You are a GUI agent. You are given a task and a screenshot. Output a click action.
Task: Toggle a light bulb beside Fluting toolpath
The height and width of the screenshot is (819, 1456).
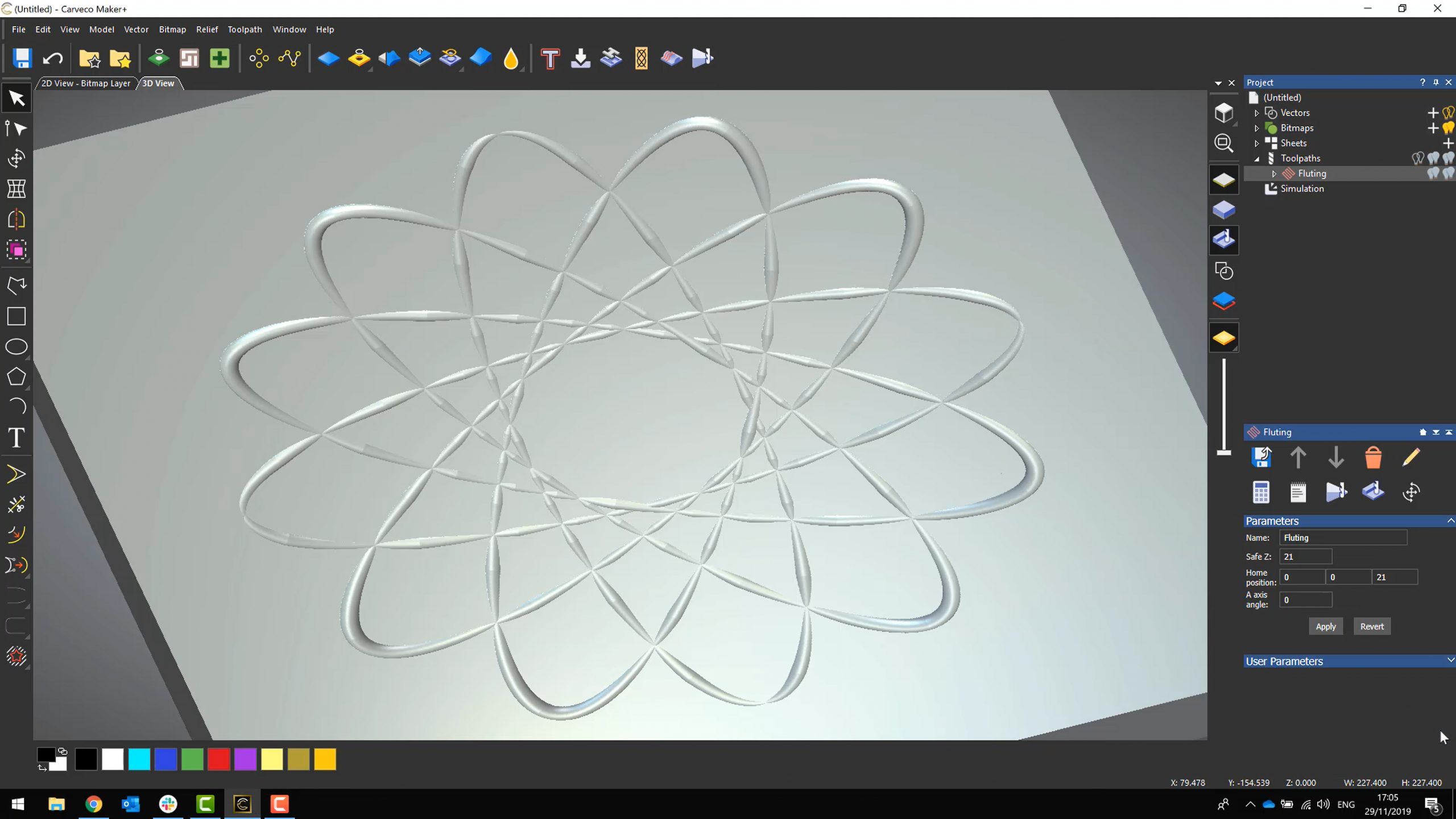tap(1433, 173)
